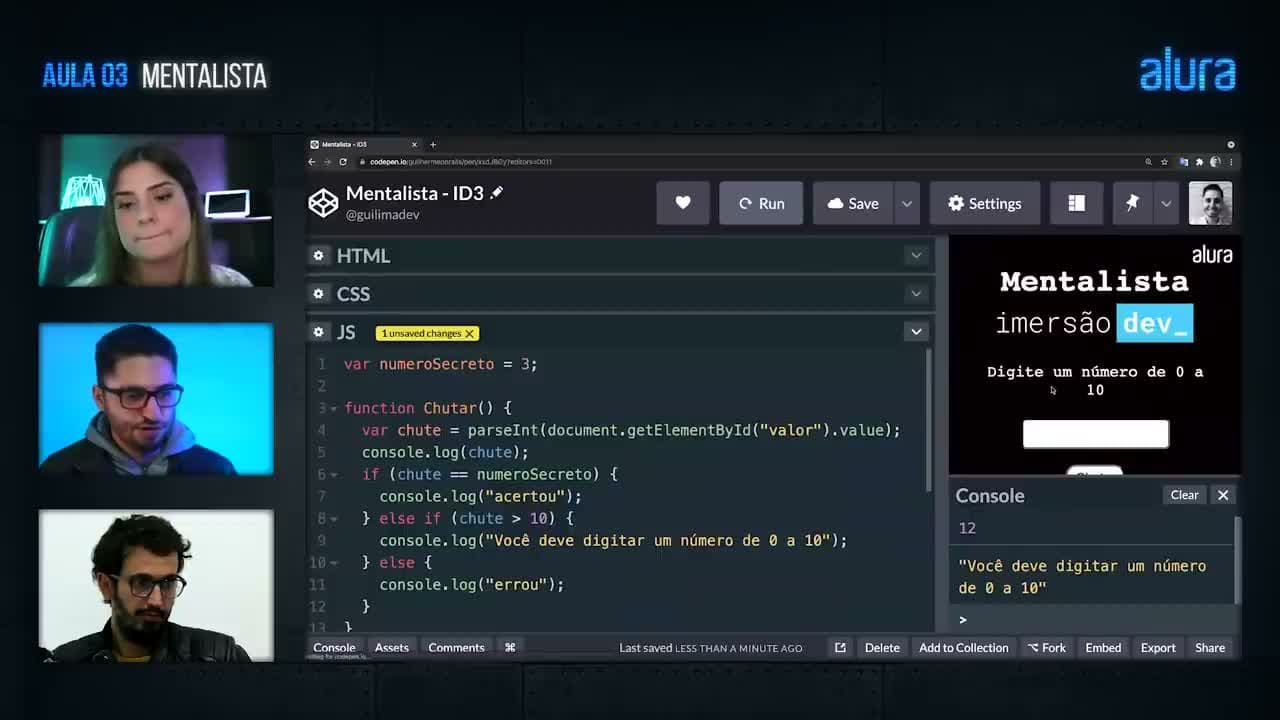The image size is (1280, 720).
Task: Click the pencil edit title icon
Action: point(497,192)
